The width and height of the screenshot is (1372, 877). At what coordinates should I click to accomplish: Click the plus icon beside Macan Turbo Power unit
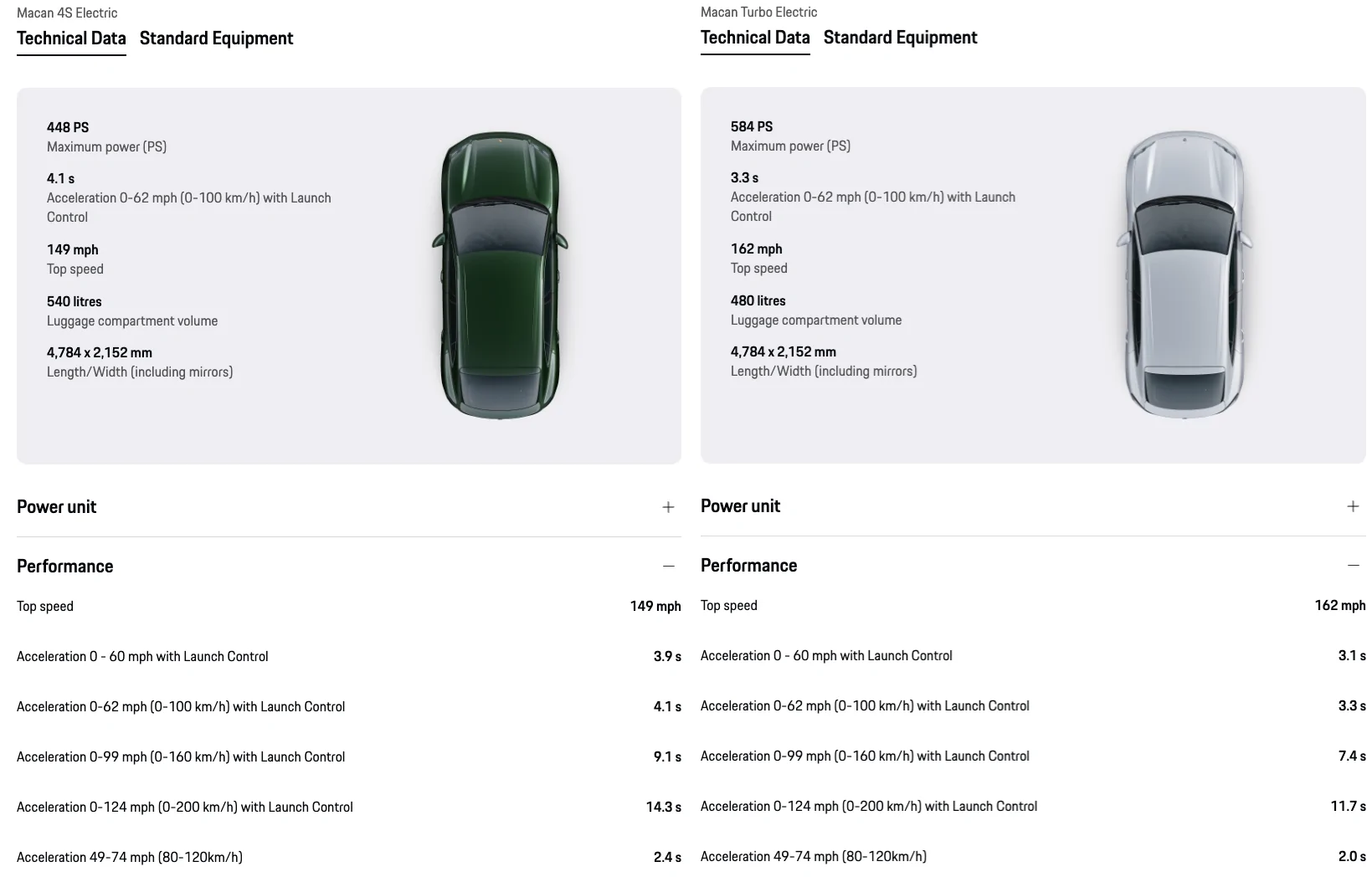point(1353,506)
